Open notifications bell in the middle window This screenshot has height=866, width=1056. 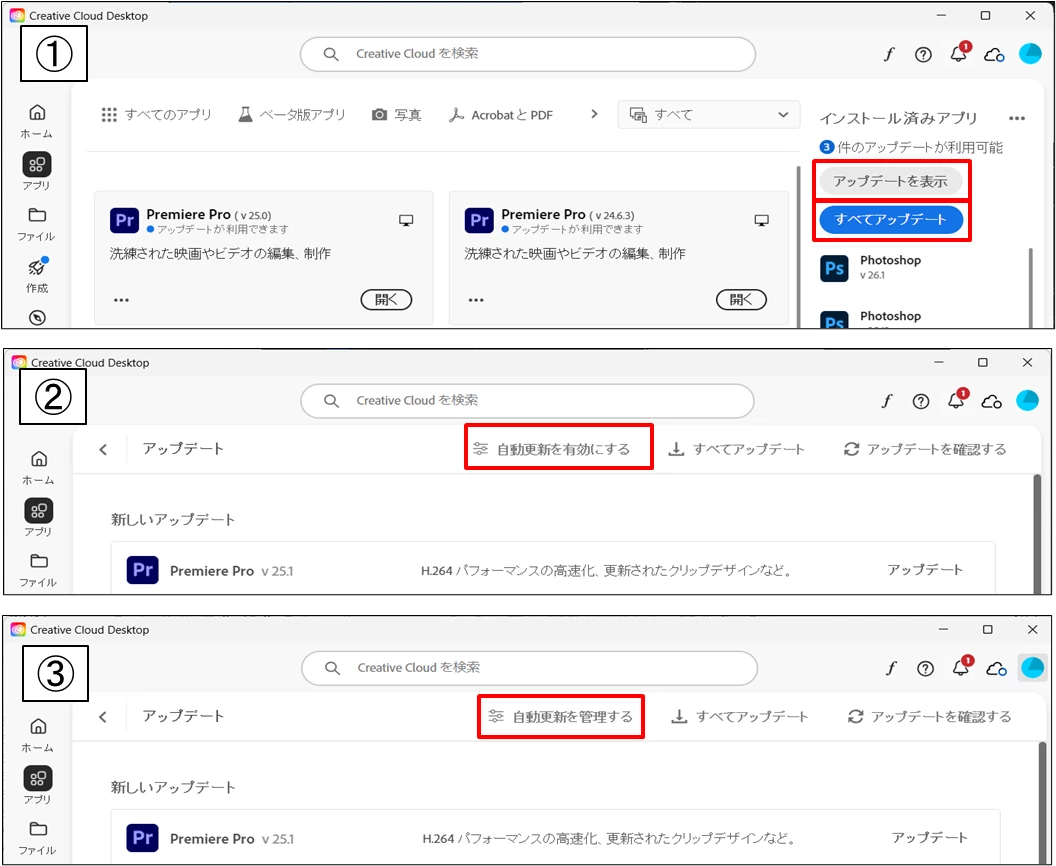tap(958, 400)
